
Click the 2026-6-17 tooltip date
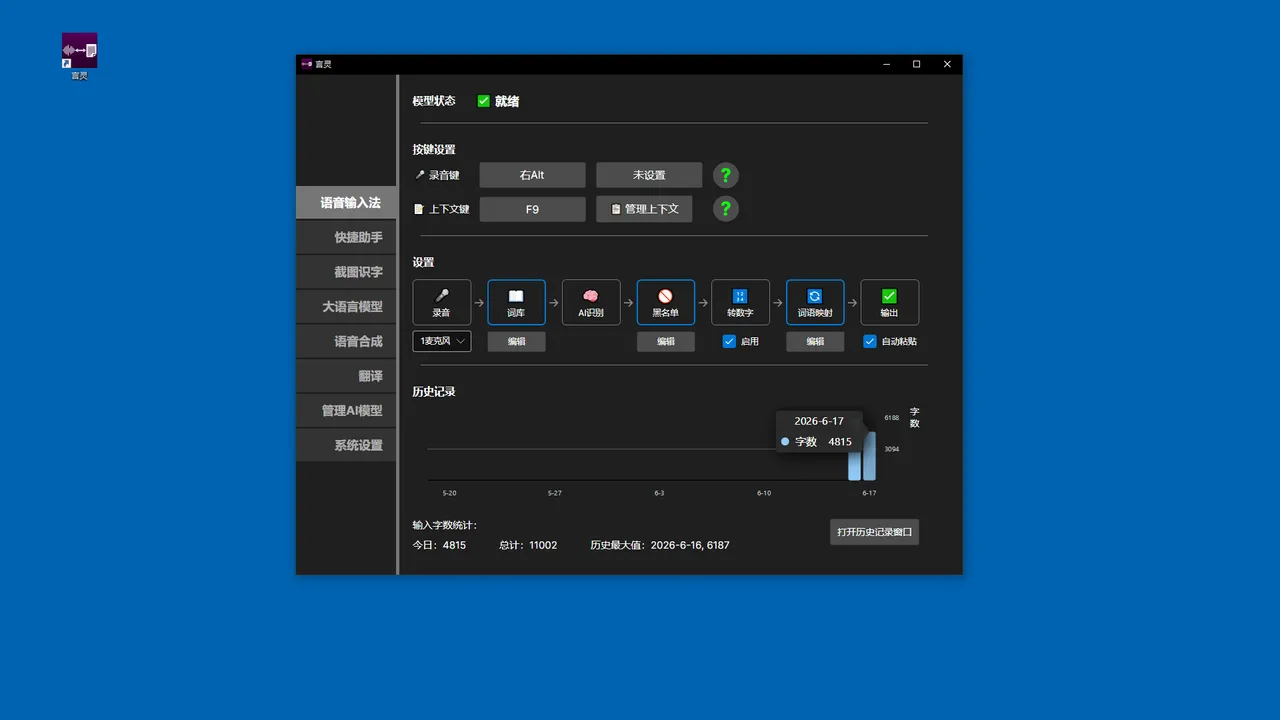pos(819,421)
